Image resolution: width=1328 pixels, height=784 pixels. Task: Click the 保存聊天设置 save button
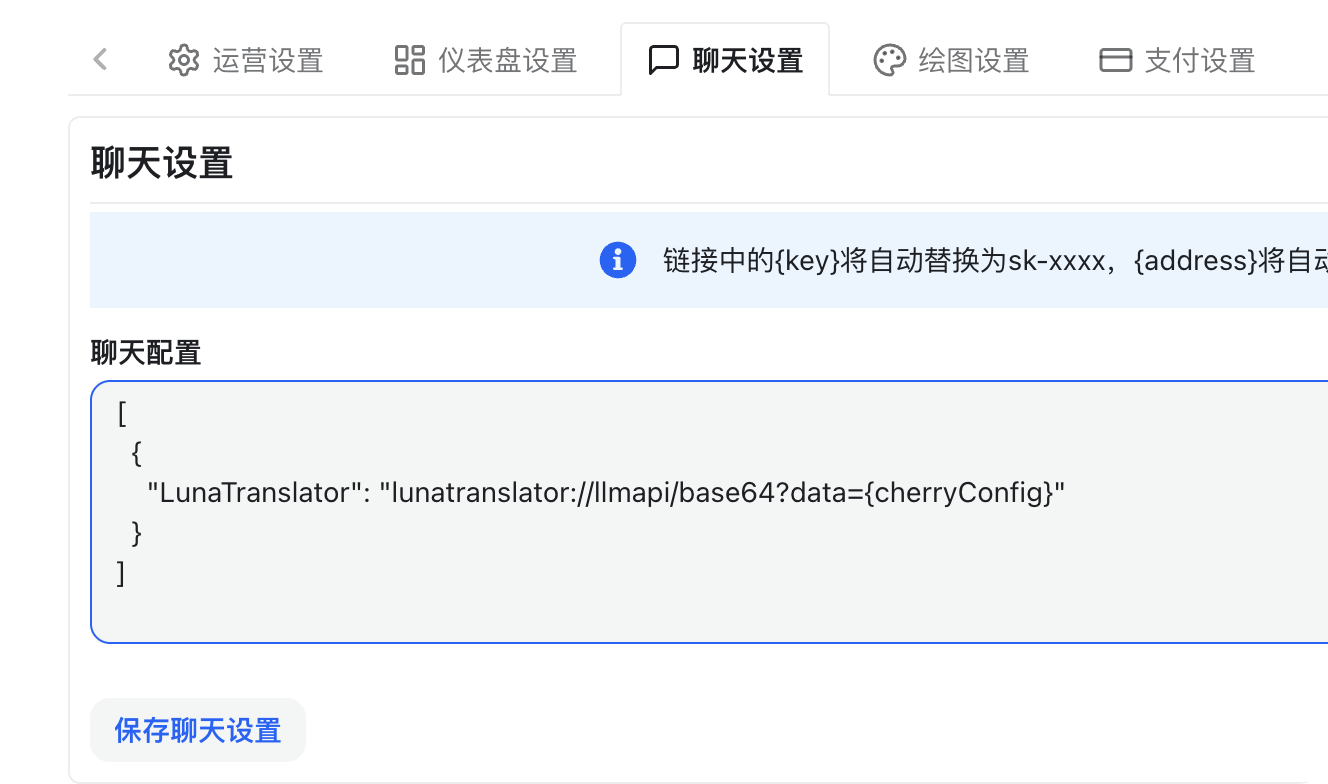[197, 730]
